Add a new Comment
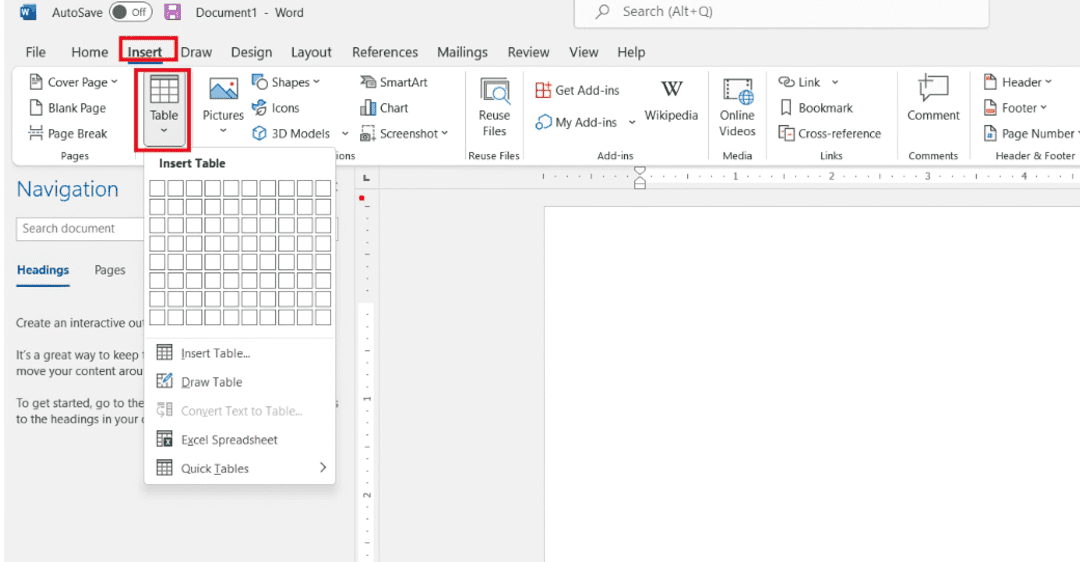Screen dimensions: 1080x562 pos(933,98)
